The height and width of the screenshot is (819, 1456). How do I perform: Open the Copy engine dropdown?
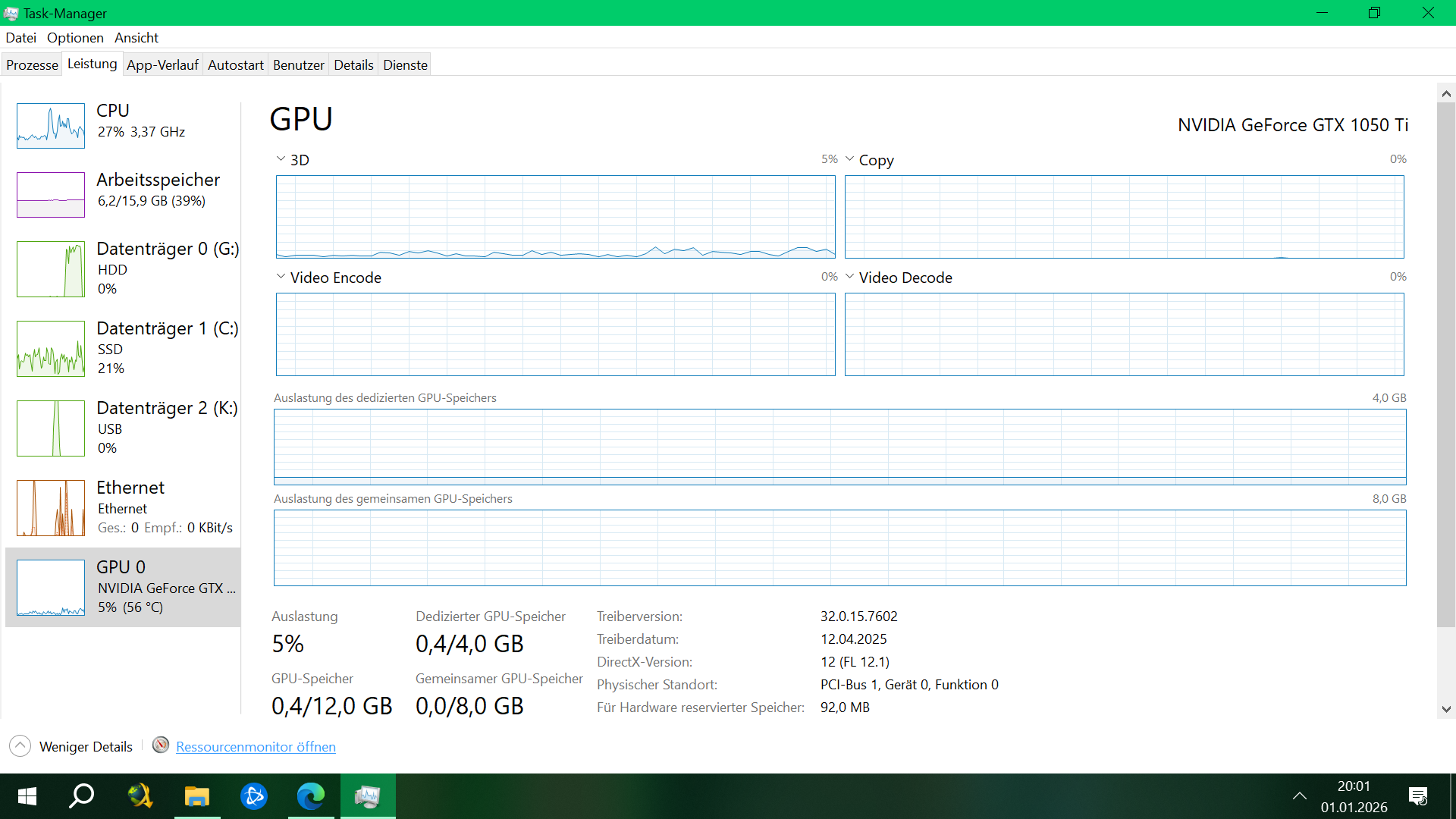850,159
